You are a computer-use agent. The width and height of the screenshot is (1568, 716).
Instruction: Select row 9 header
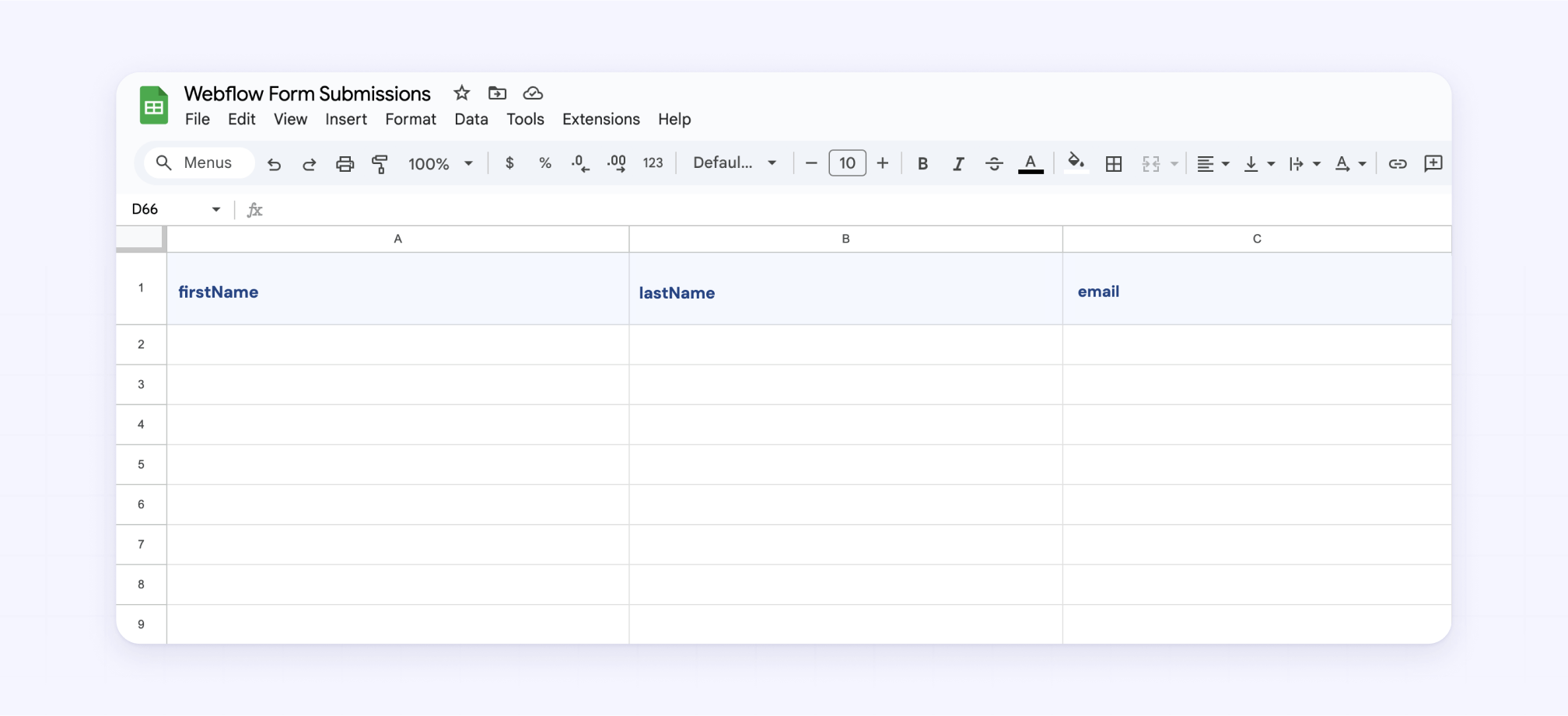pyautogui.click(x=141, y=624)
